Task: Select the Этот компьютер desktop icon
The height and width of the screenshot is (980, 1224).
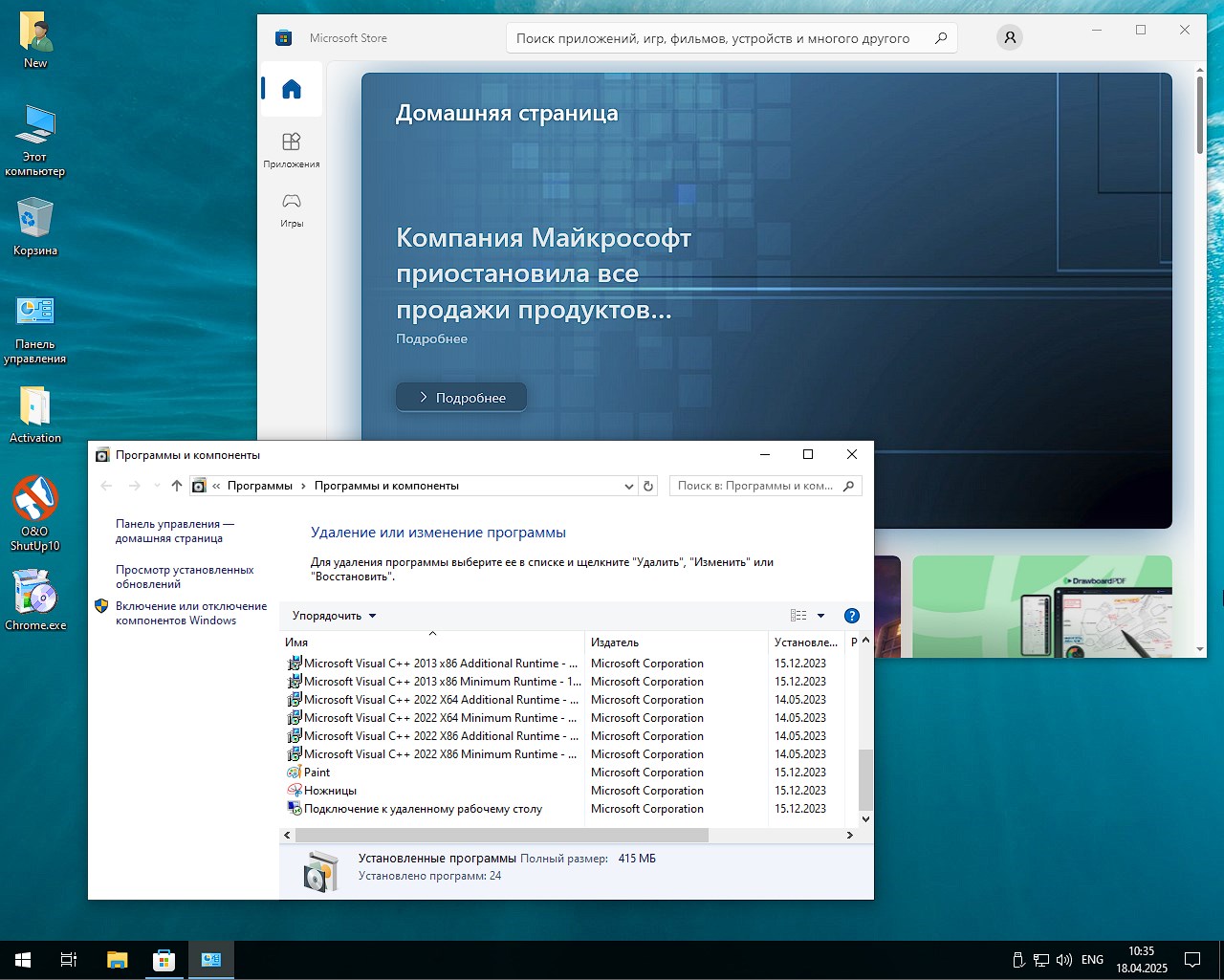Action: click(x=35, y=141)
